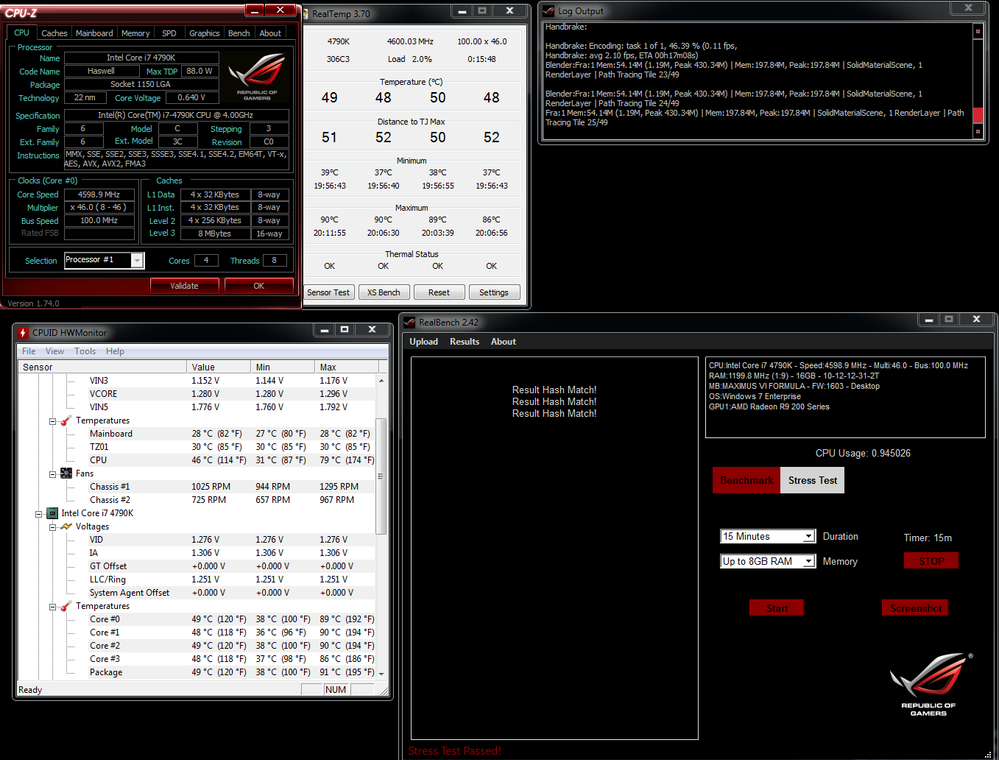Click the Log Output scrollbar thumb

[x=978, y=115]
